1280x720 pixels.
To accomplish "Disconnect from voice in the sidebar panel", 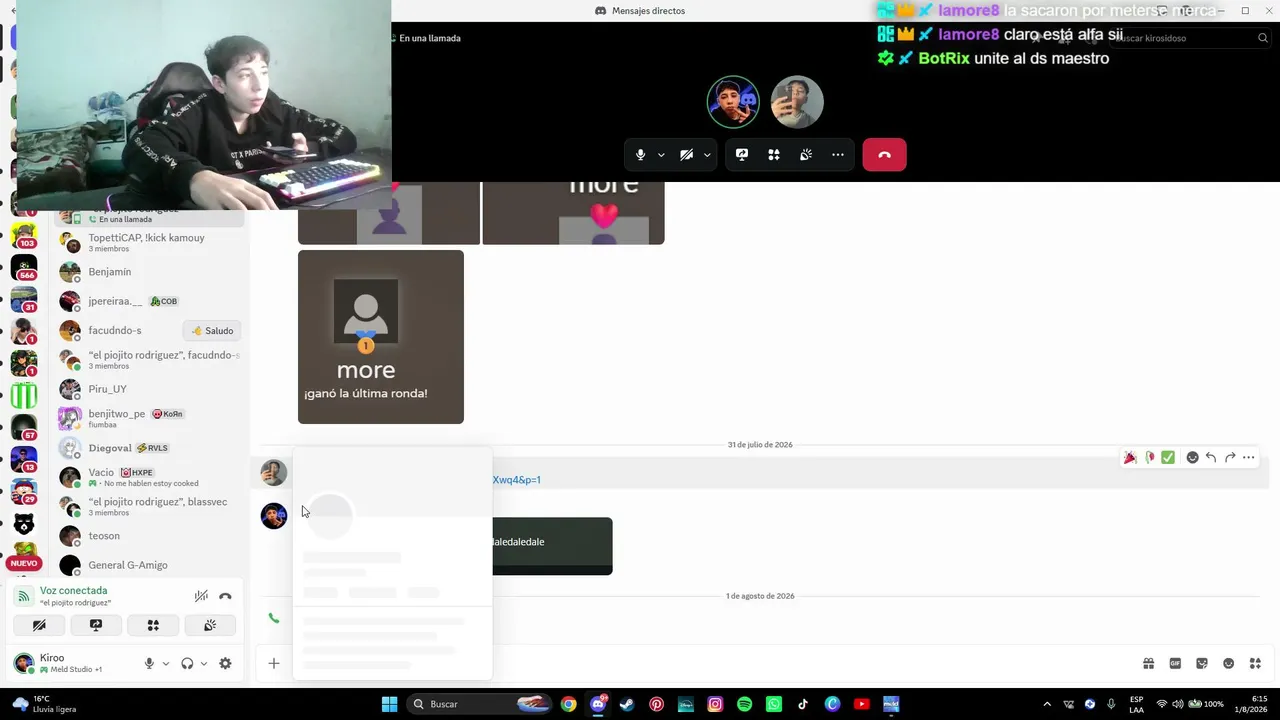I will click(225, 596).
